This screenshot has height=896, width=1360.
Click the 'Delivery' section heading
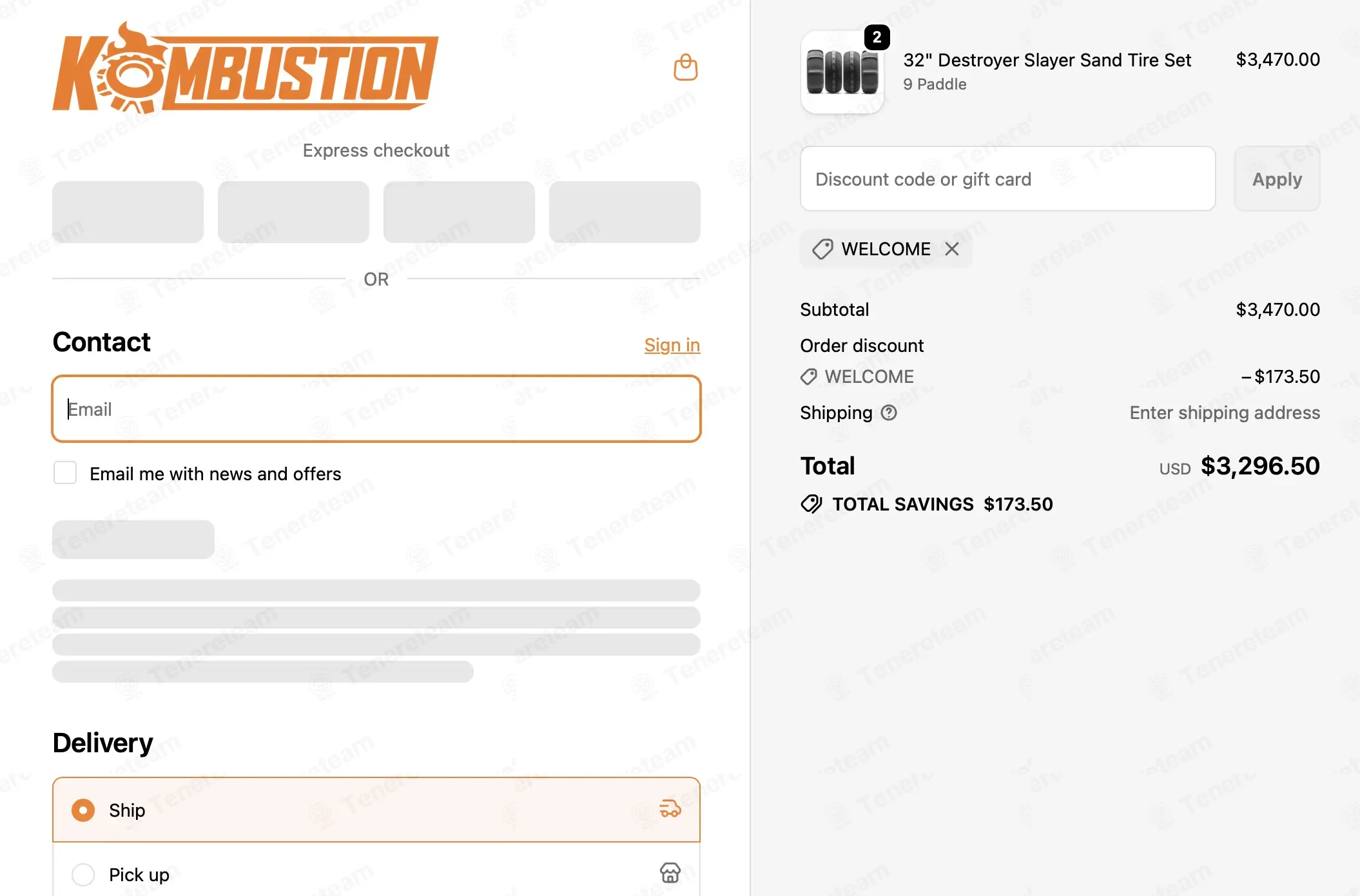[x=103, y=743]
